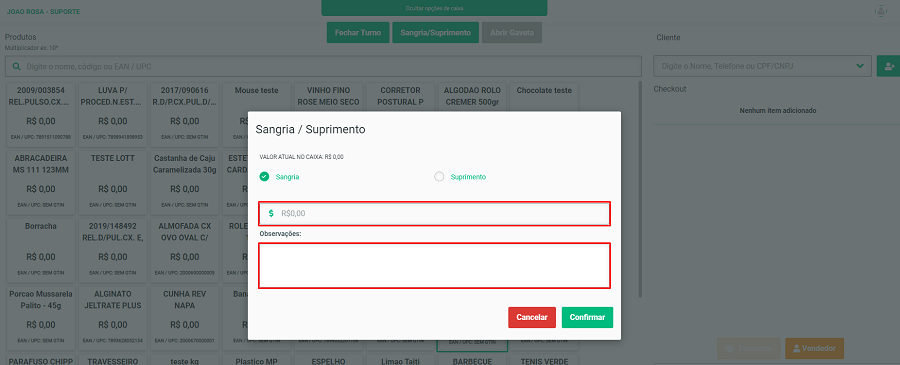This screenshot has width=900, height=365.
Task: Select the ALGODAO ROLO CREMER 500gr card
Action: point(472,98)
